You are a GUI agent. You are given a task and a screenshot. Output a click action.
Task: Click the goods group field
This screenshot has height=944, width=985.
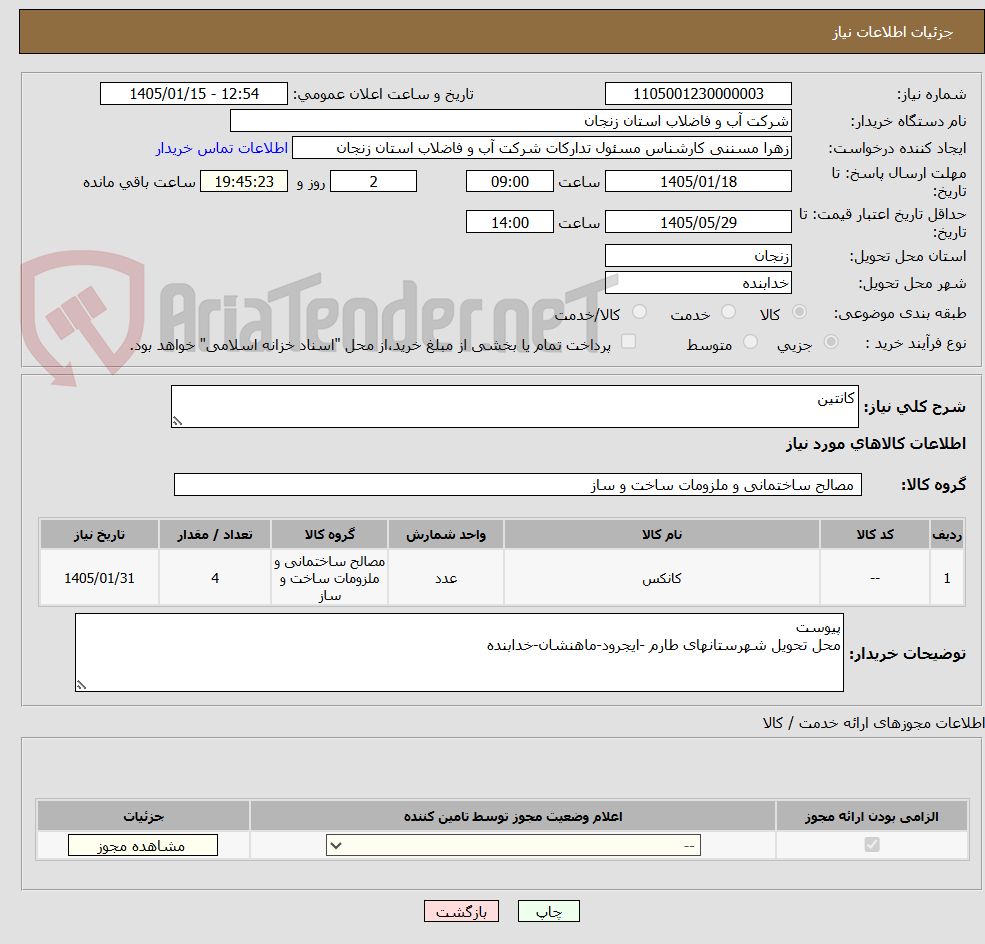[x=518, y=484]
